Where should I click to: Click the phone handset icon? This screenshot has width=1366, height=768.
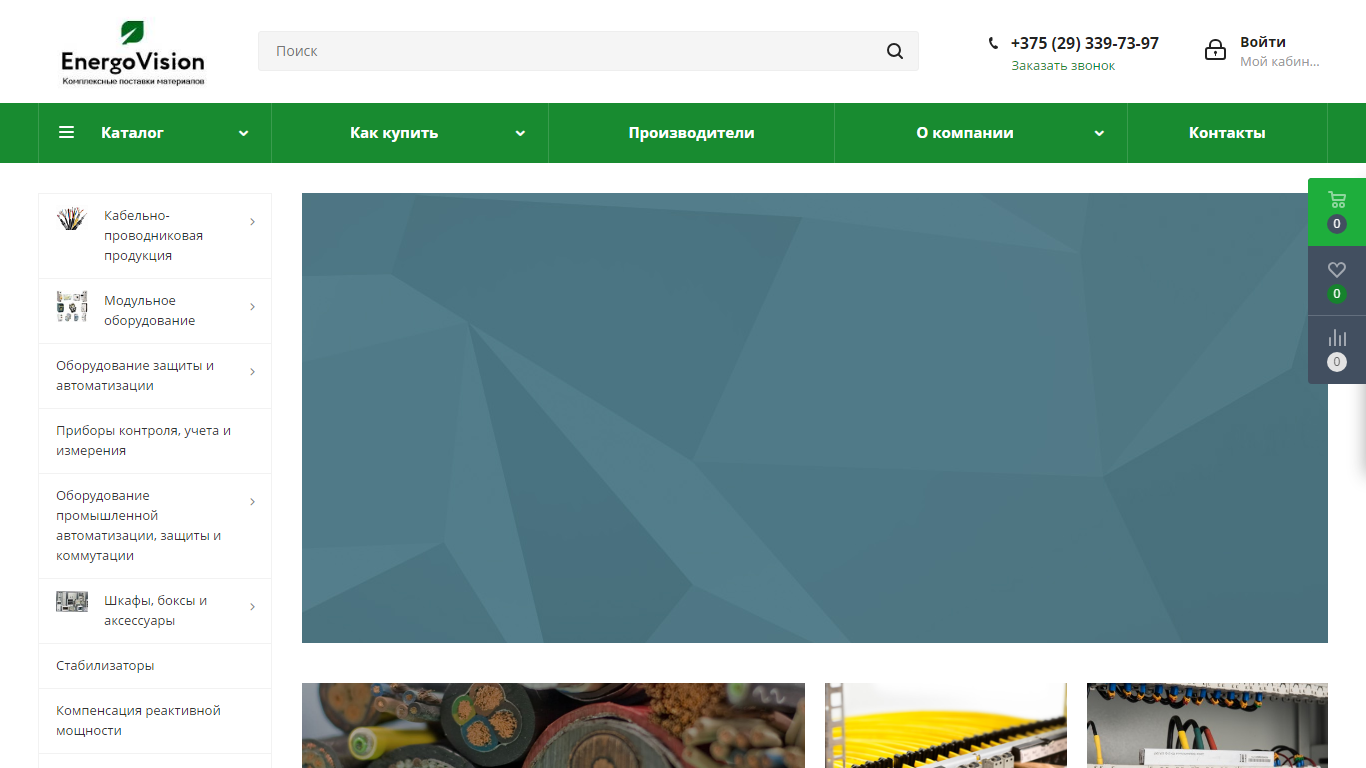click(993, 43)
